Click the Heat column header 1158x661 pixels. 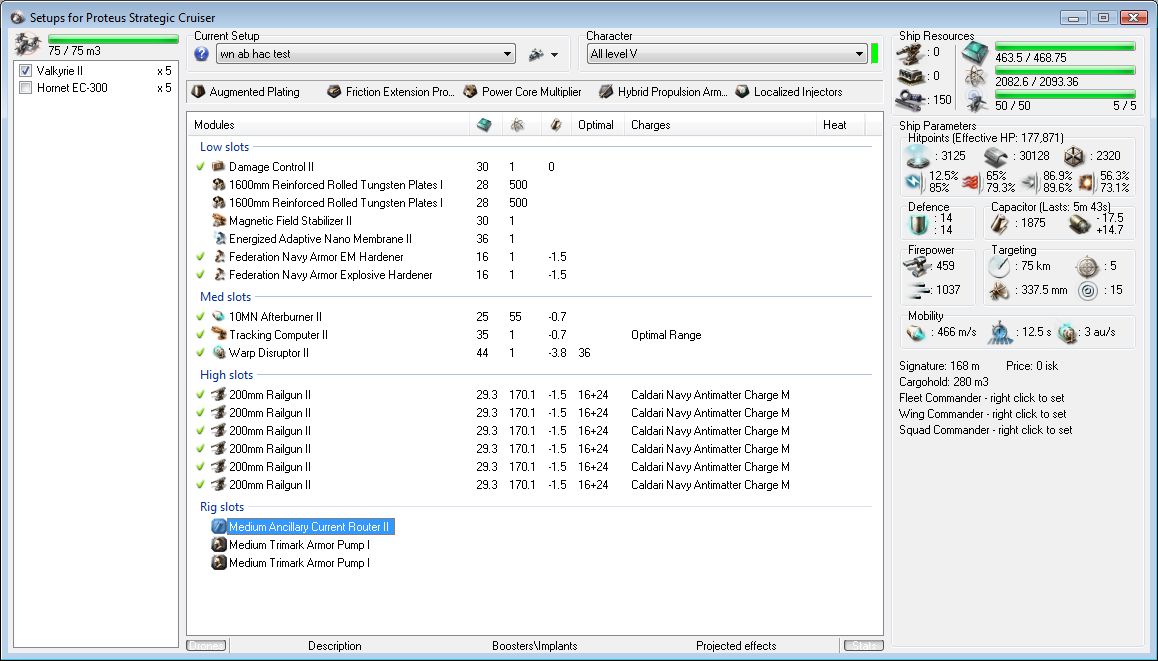point(840,125)
